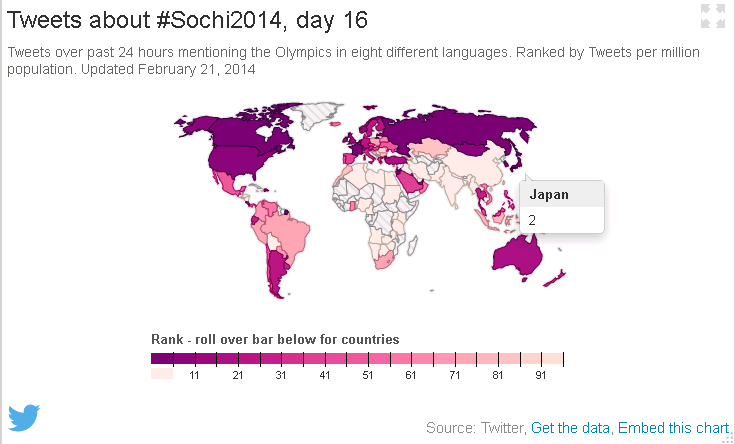The width and height of the screenshot is (735, 444).
Task: Click New Zealand on the map
Action: pos(556,276)
